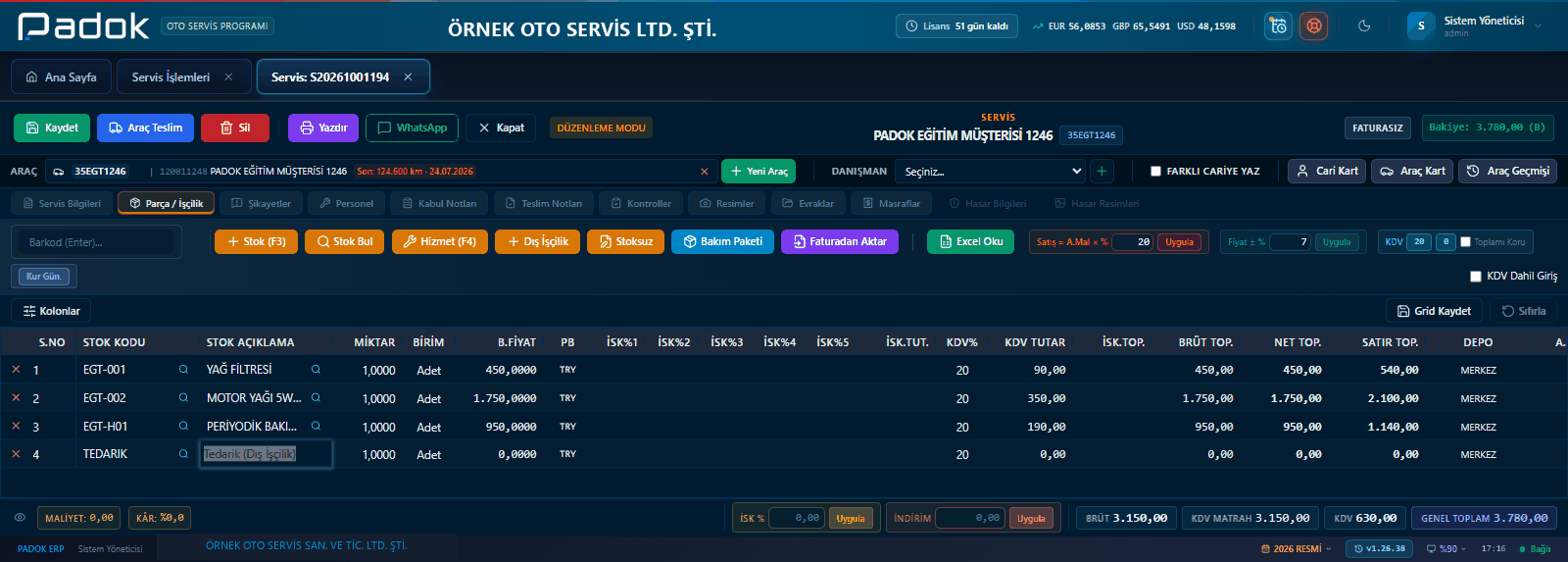The image size is (1568, 562).
Task: Open the Kolonlar column chooser
Action: click(51, 311)
